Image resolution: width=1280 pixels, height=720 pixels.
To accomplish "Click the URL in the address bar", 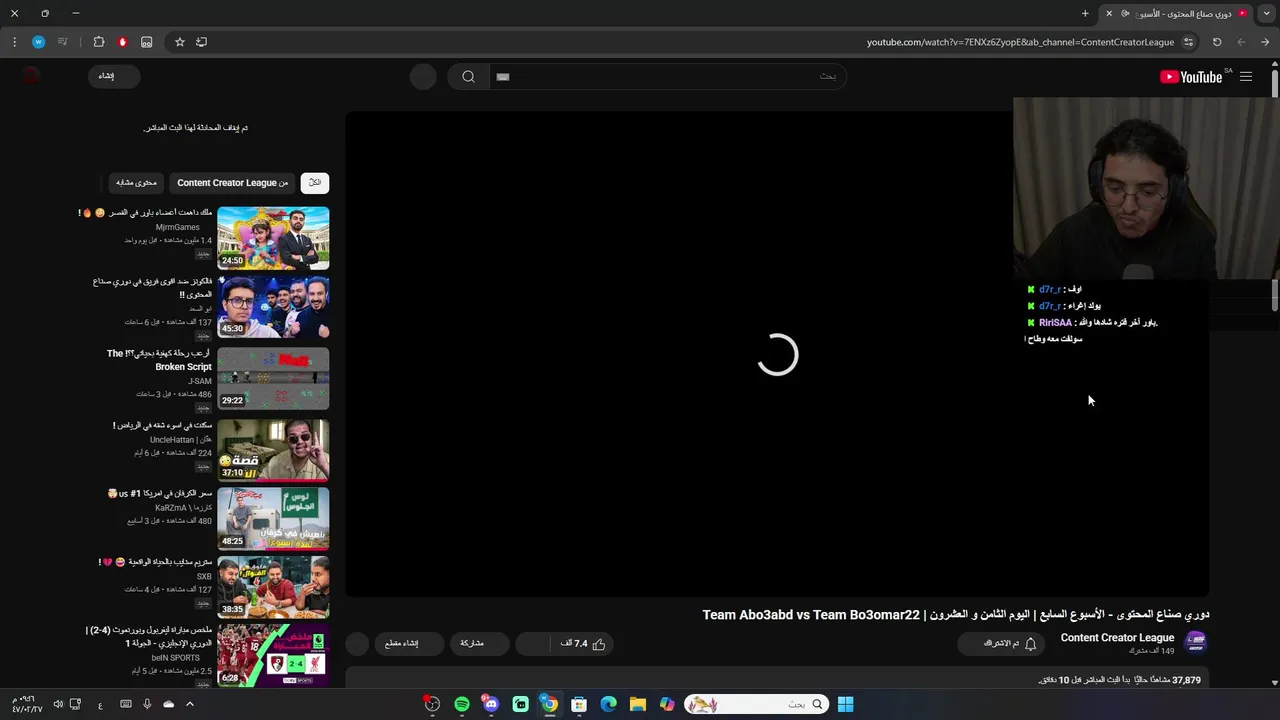I will tap(1020, 42).
